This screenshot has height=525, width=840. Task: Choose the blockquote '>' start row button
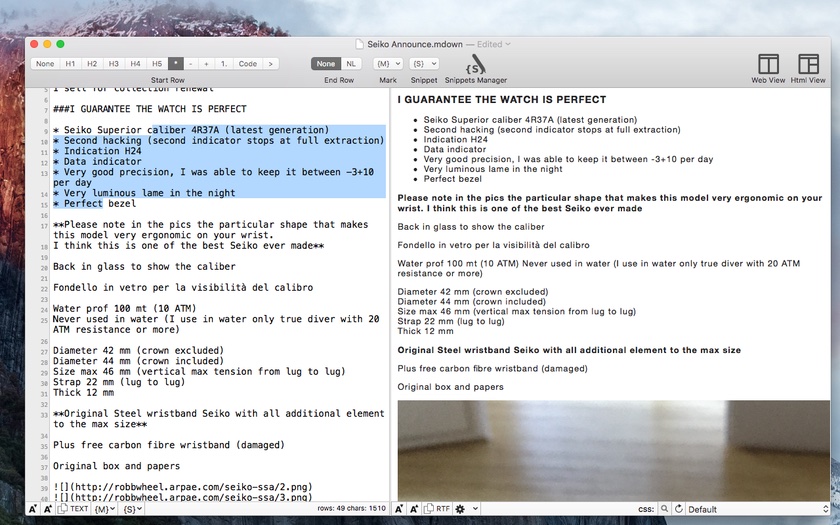coord(270,63)
